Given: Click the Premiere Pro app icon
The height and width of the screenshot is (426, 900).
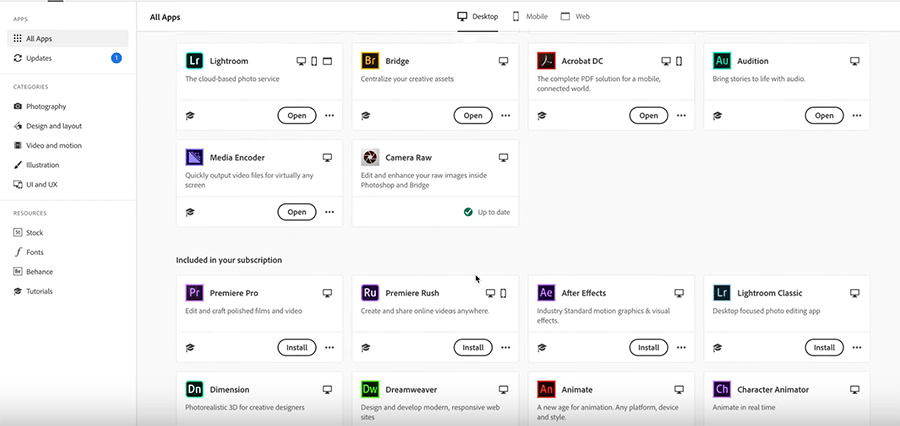Looking at the screenshot, I should coord(195,293).
